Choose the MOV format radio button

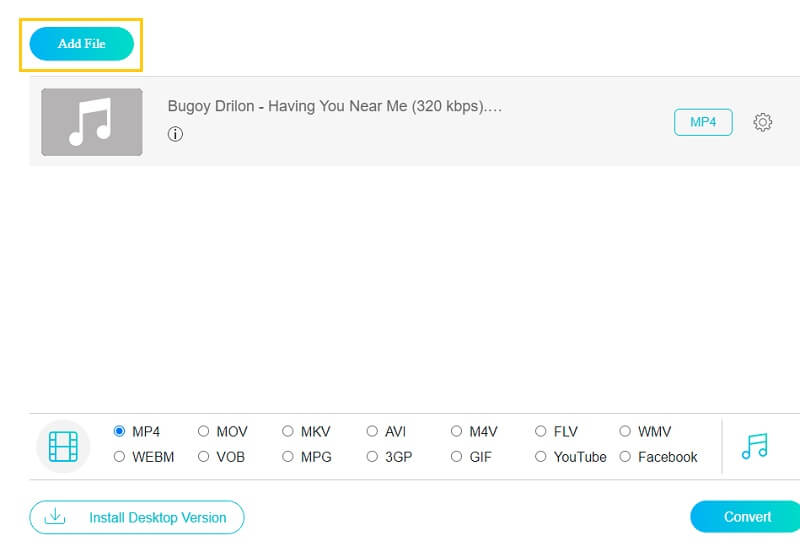(x=204, y=432)
